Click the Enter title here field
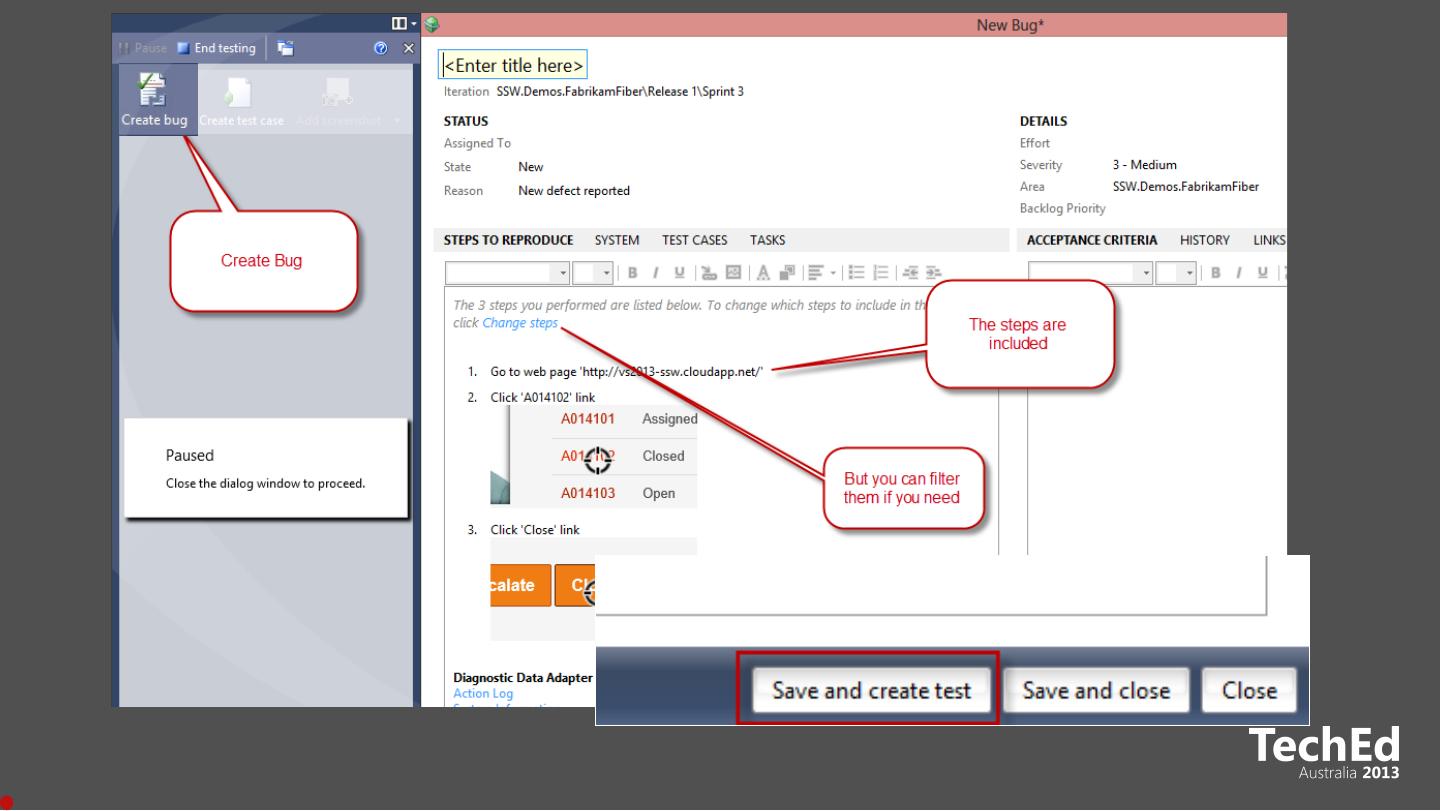The width and height of the screenshot is (1441, 811). pyautogui.click(x=513, y=66)
